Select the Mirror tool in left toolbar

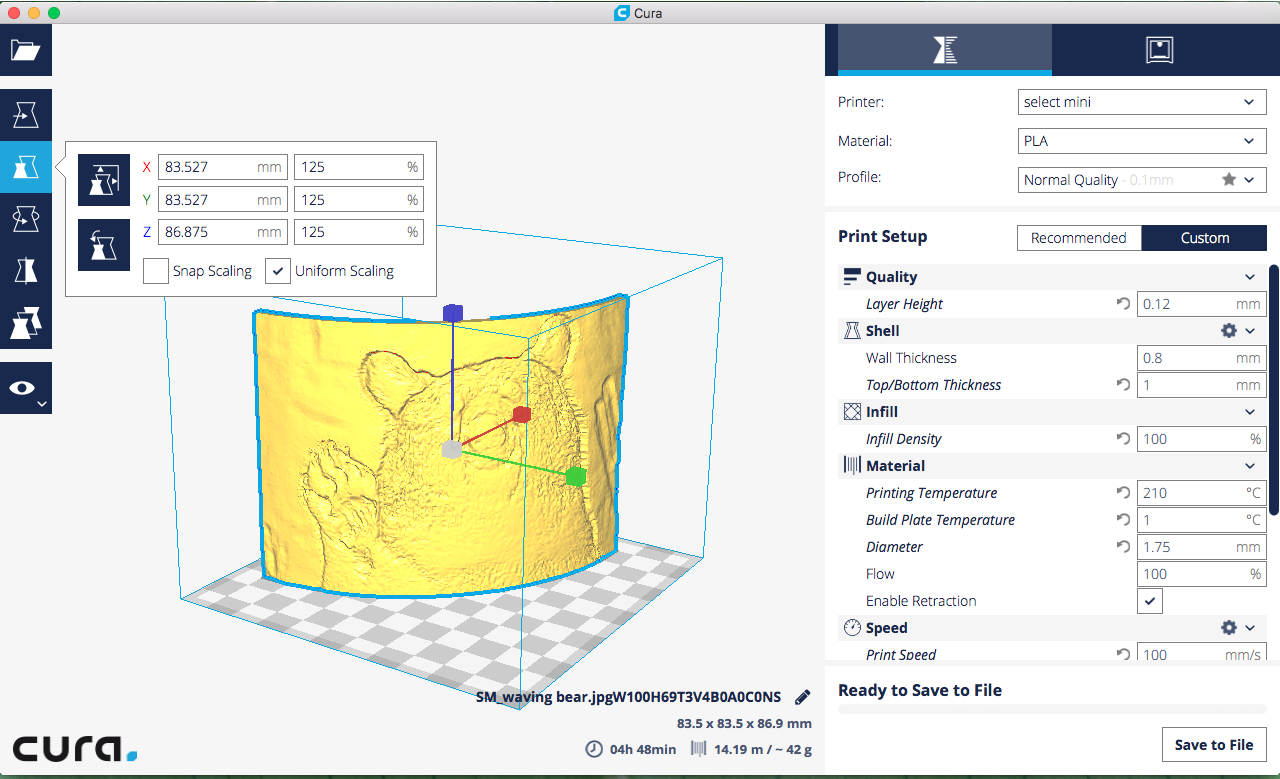(x=26, y=270)
